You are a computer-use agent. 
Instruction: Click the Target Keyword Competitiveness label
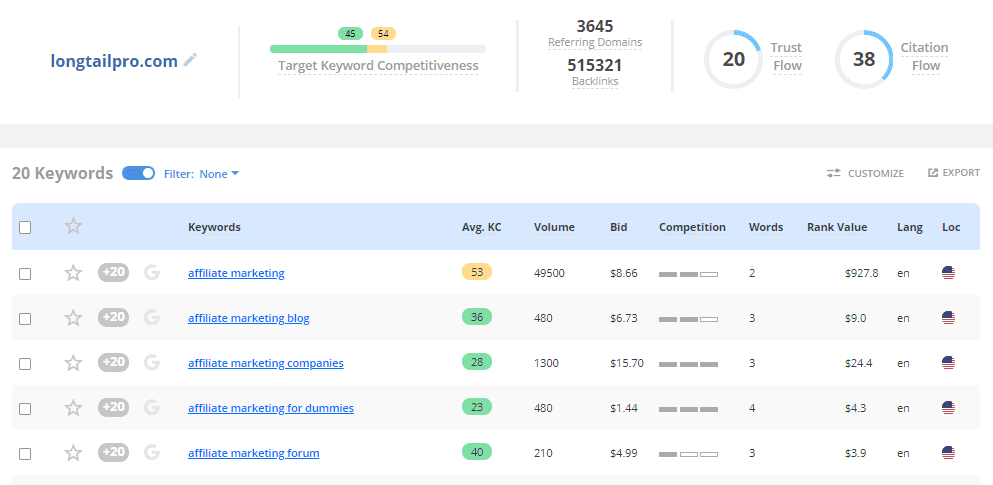[x=378, y=66]
